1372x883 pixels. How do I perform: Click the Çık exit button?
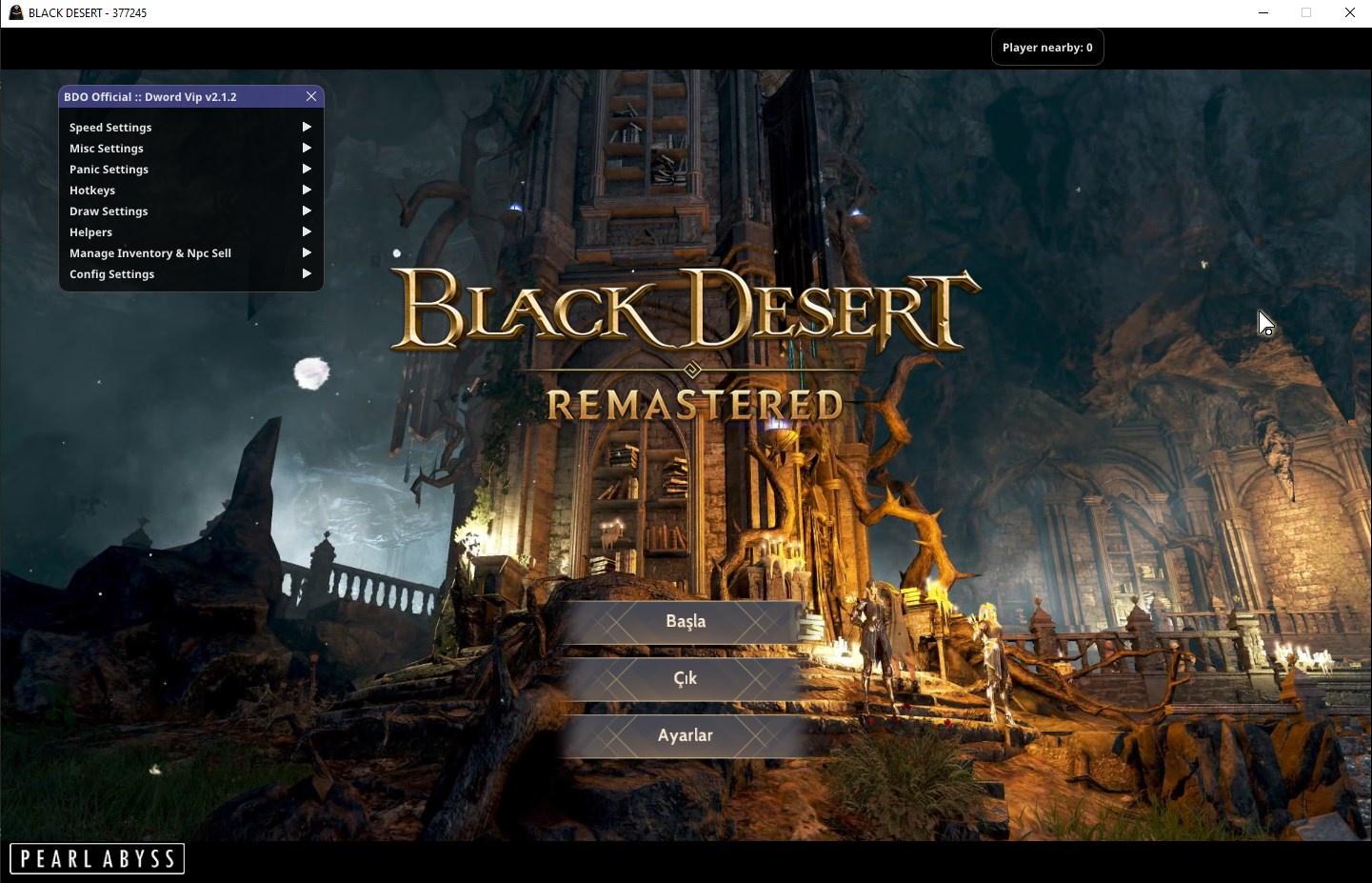click(x=686, y=679)
